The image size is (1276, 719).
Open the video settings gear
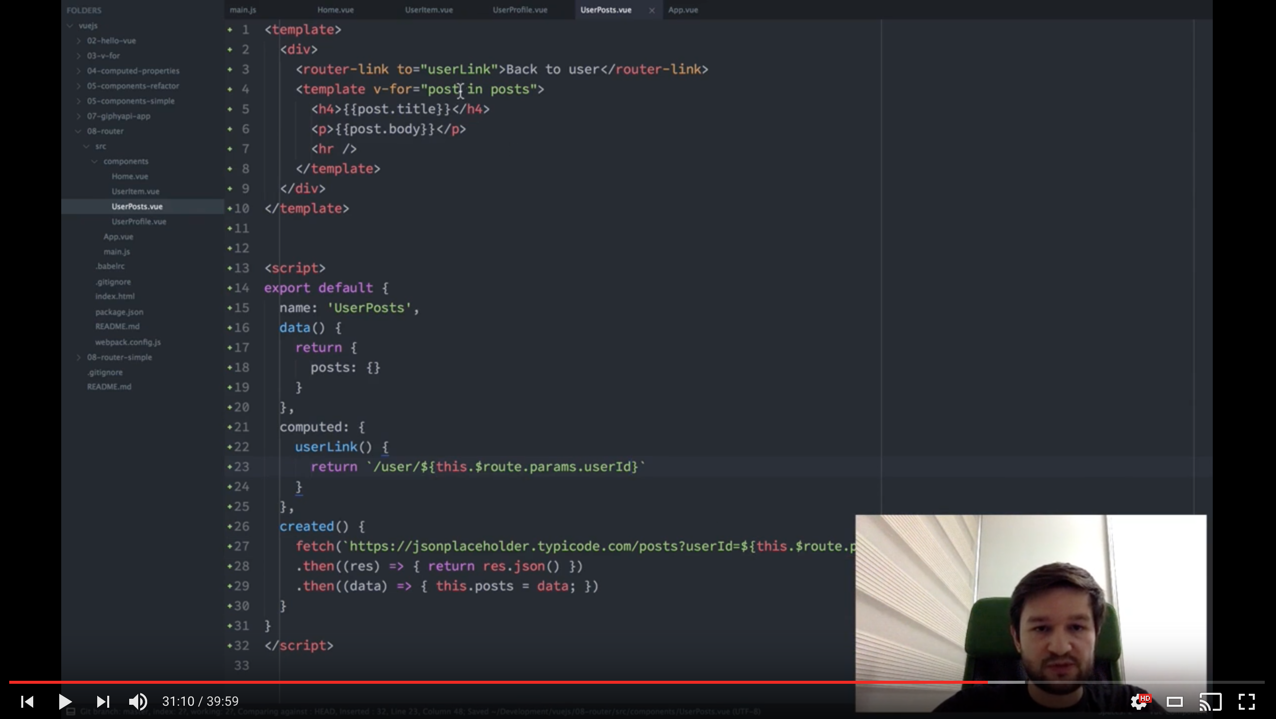1139,702
